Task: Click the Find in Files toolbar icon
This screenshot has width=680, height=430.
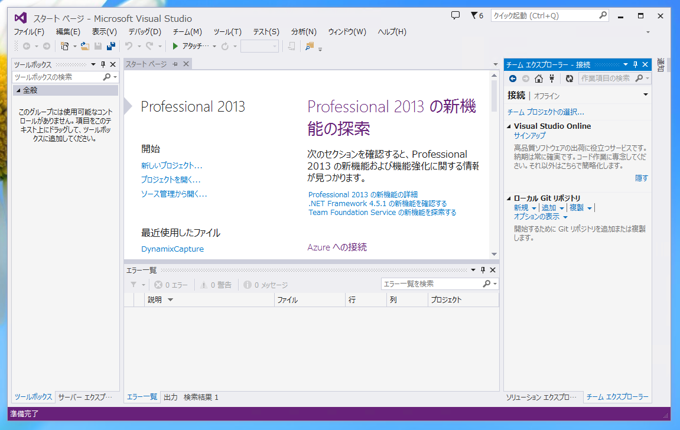Action: [x=309, y=46]
